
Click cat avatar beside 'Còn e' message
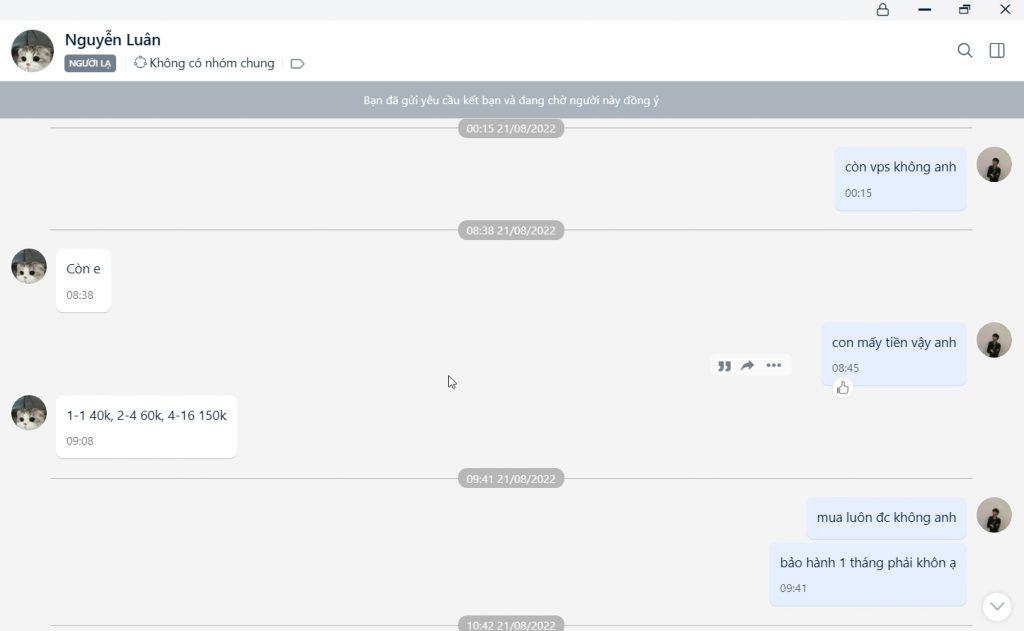[x=29, y=266]
